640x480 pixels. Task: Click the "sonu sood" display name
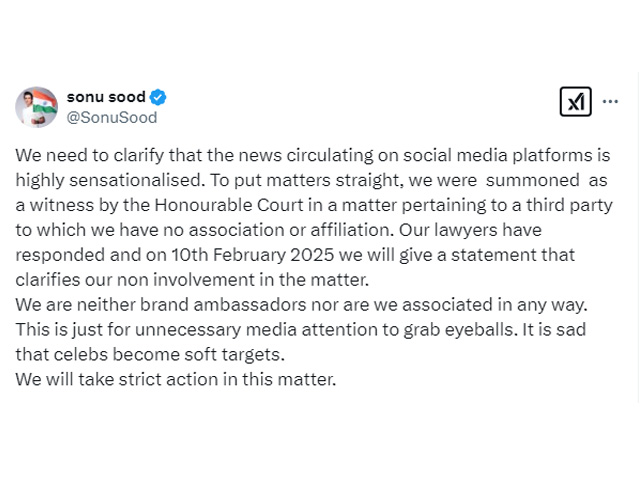tap(106, 97)
